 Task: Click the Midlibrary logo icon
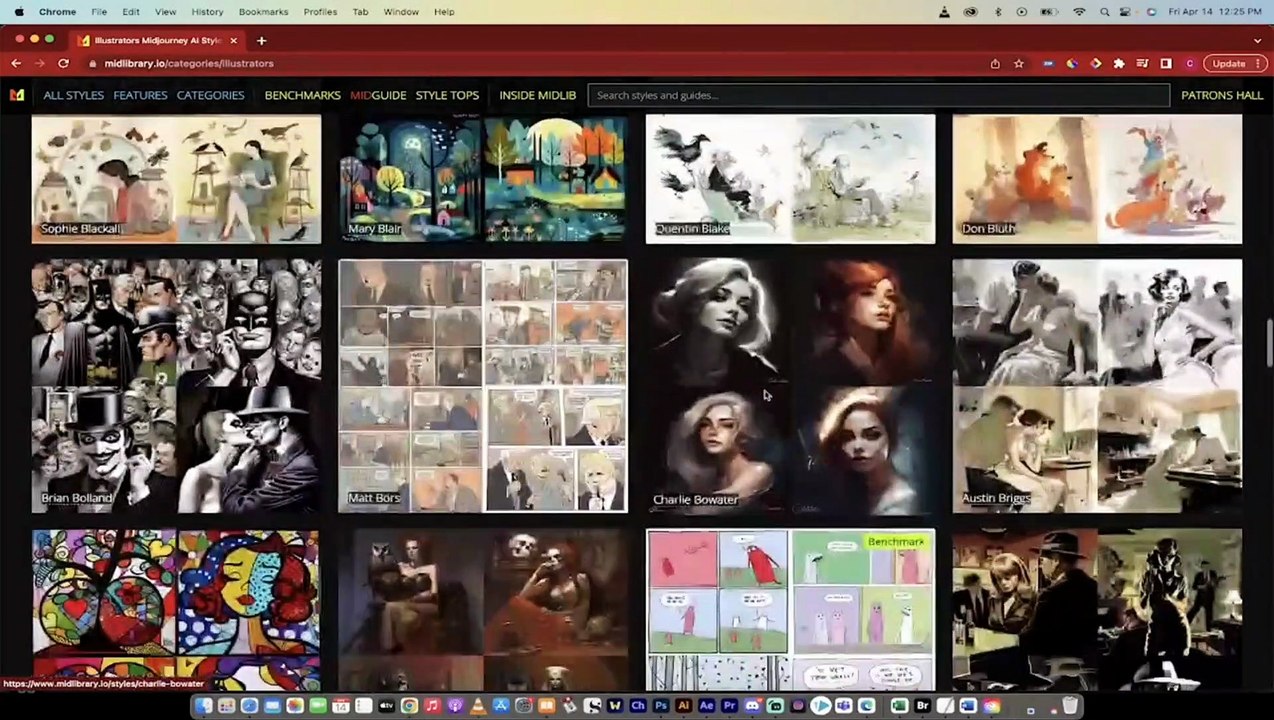pos(17,95)
